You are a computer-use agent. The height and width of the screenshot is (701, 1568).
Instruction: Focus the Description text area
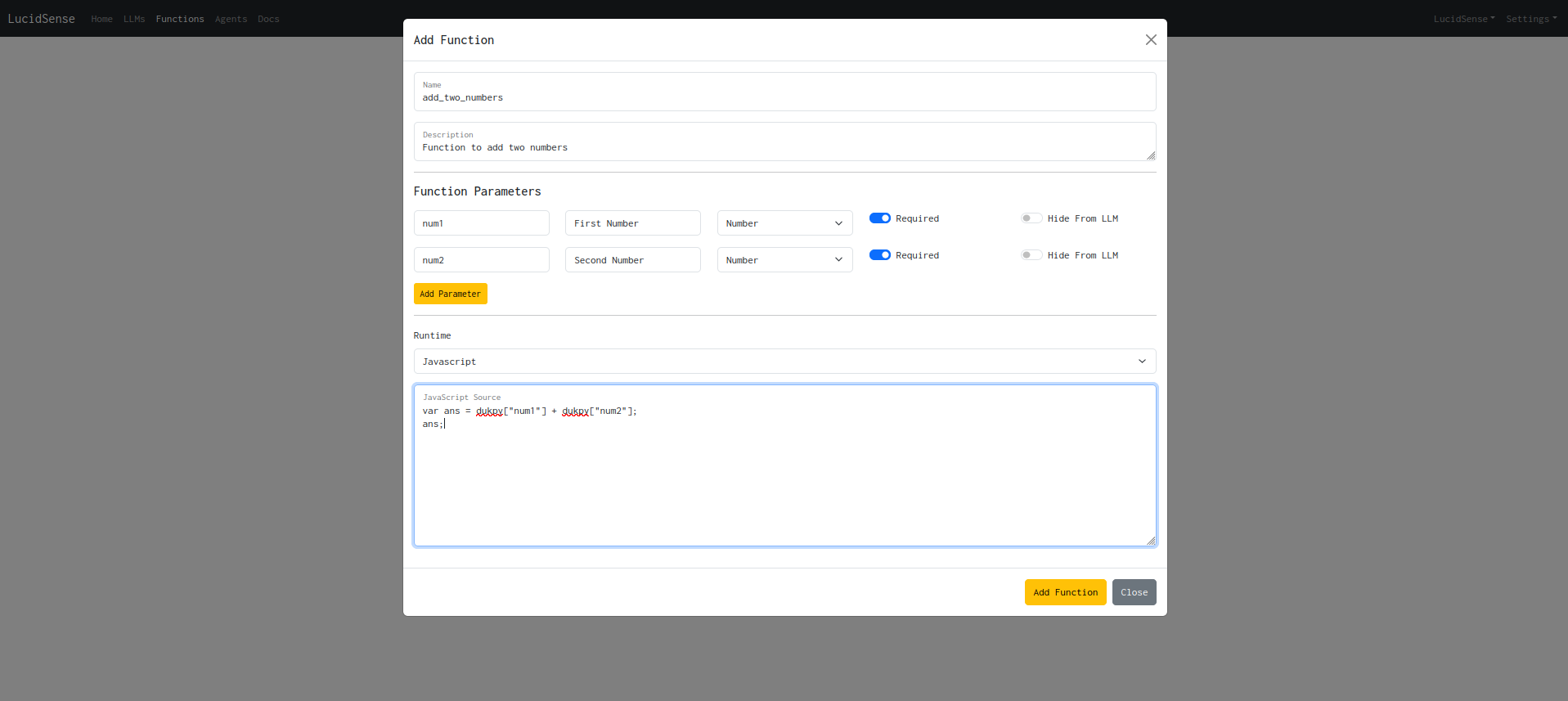coord(784,142)
